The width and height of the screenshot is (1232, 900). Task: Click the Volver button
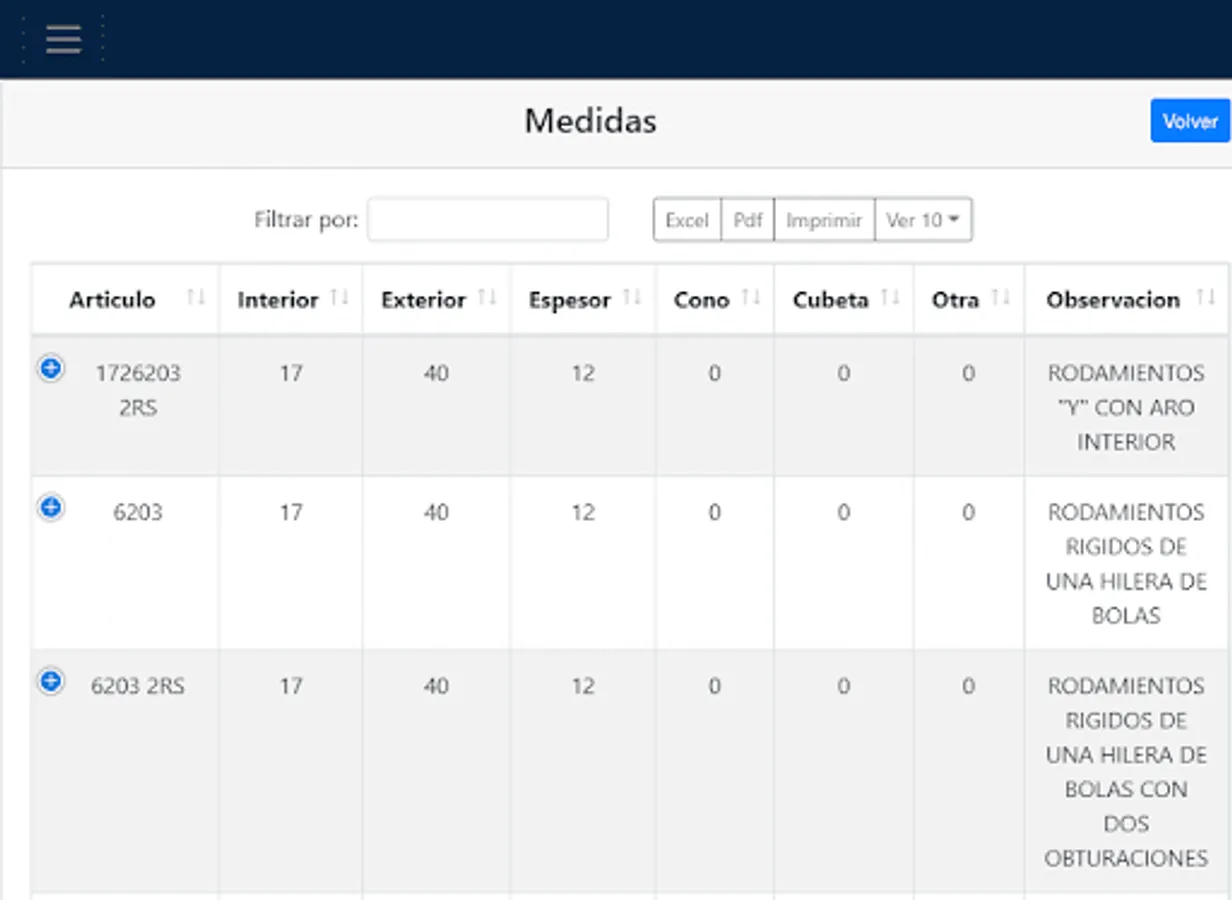coord(1189,121)
